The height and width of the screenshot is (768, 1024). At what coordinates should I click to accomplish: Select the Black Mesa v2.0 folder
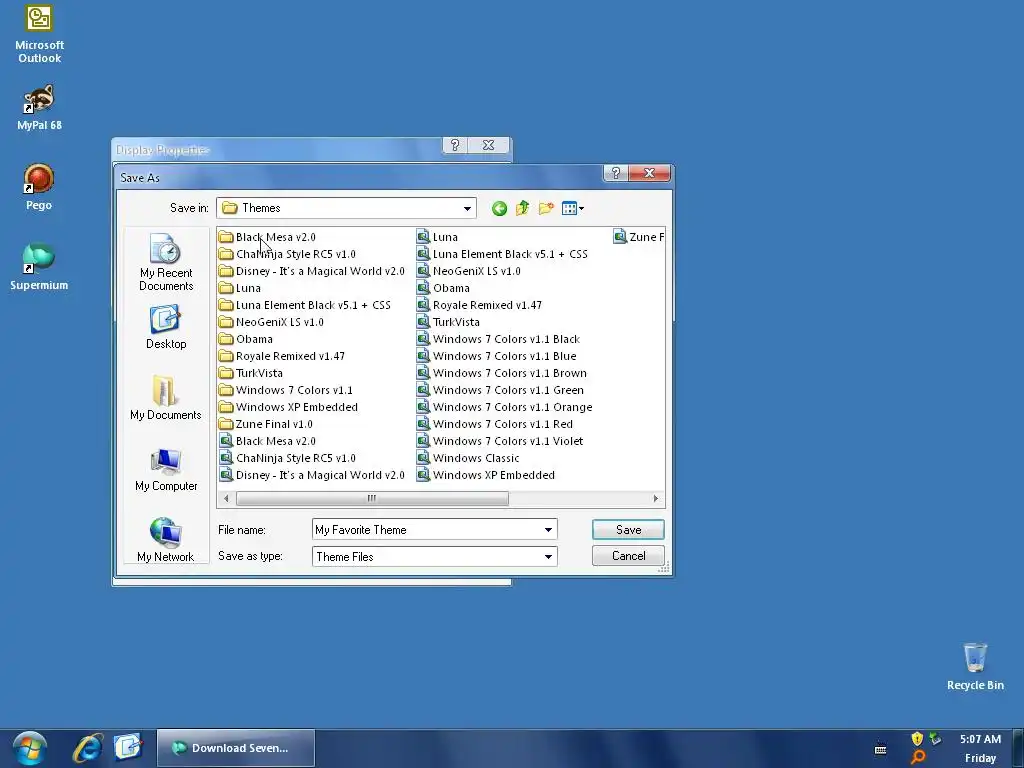pos(267,237)
